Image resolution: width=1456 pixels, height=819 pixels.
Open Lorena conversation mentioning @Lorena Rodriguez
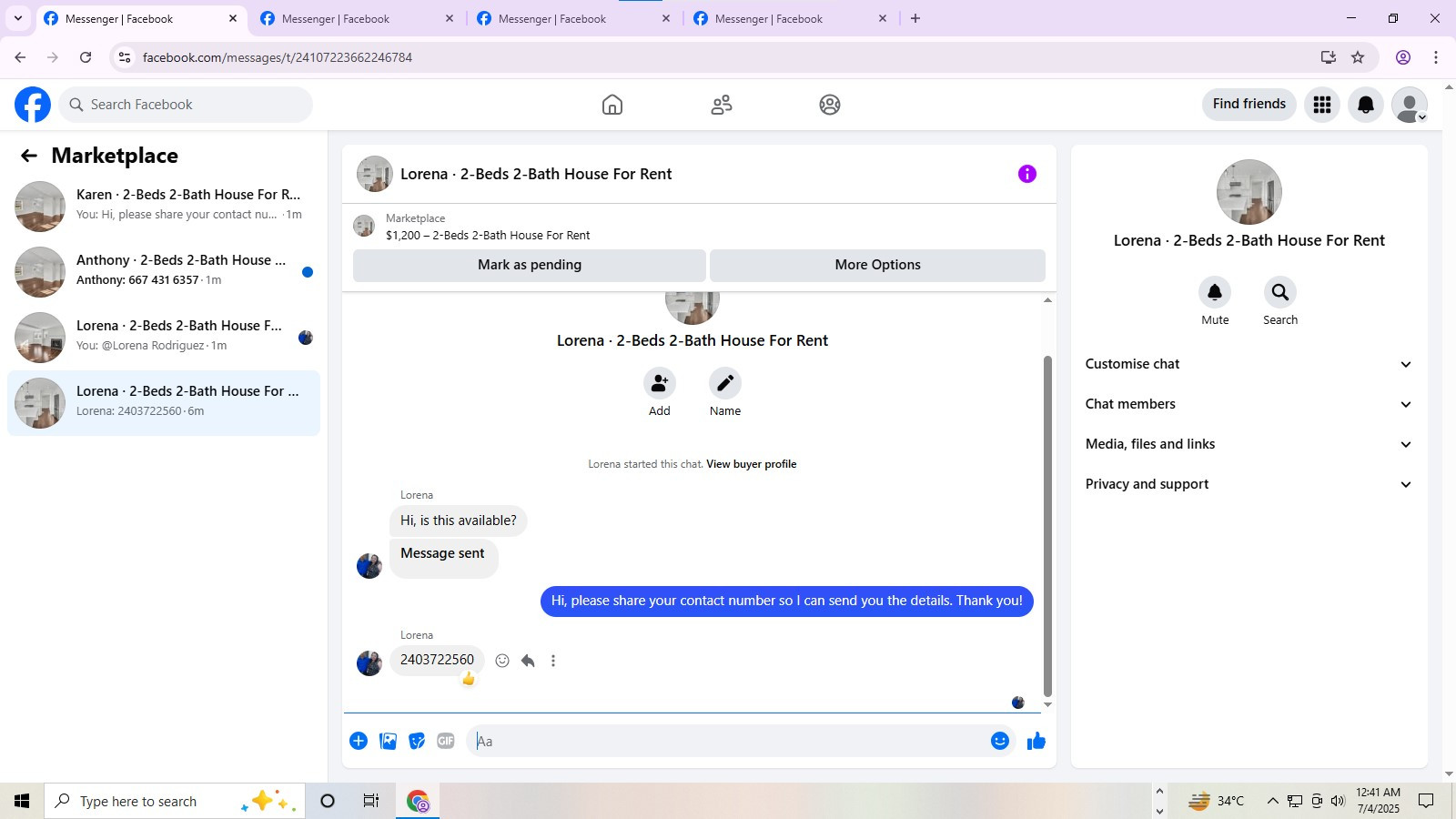164,338
